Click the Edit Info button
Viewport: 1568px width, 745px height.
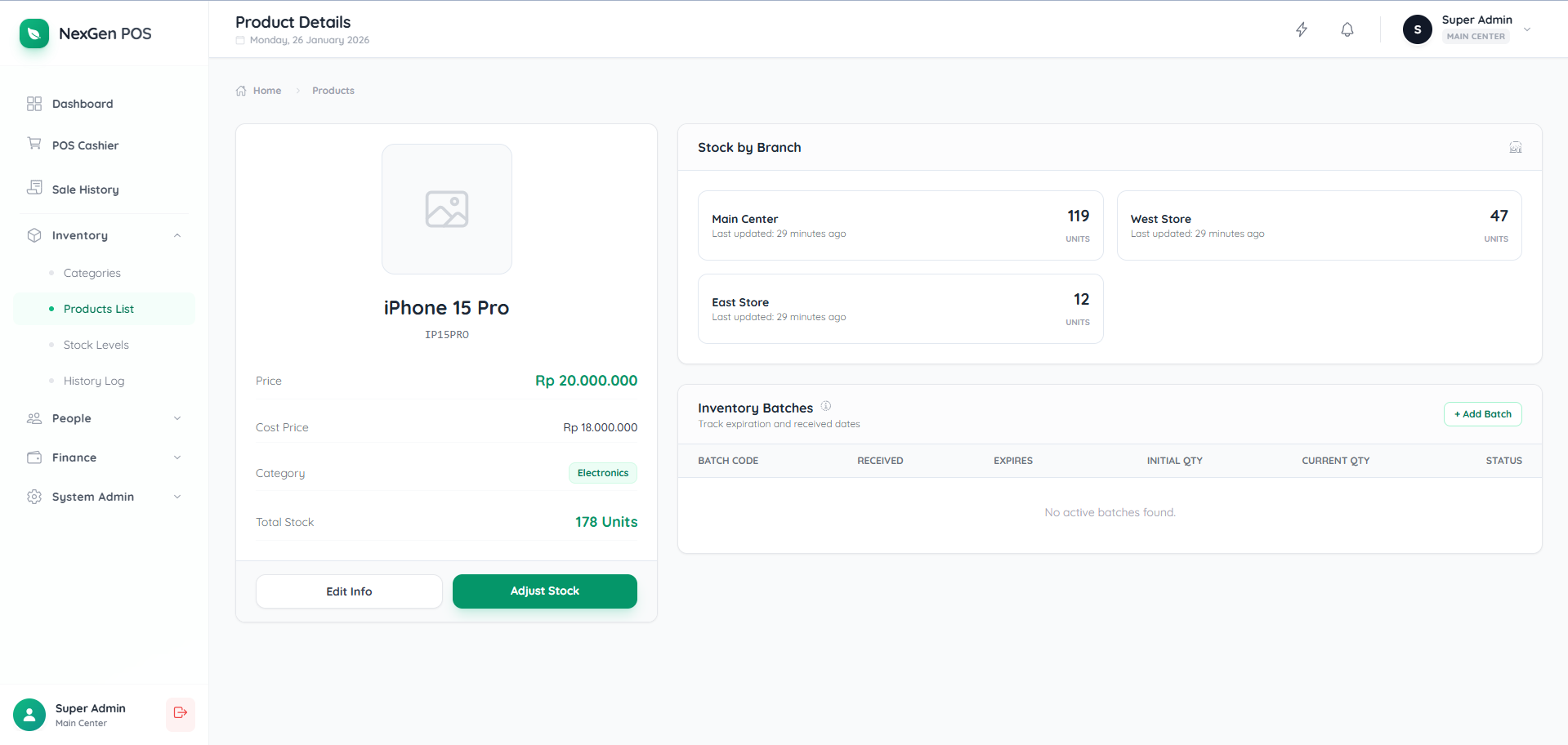pos(348,591)
